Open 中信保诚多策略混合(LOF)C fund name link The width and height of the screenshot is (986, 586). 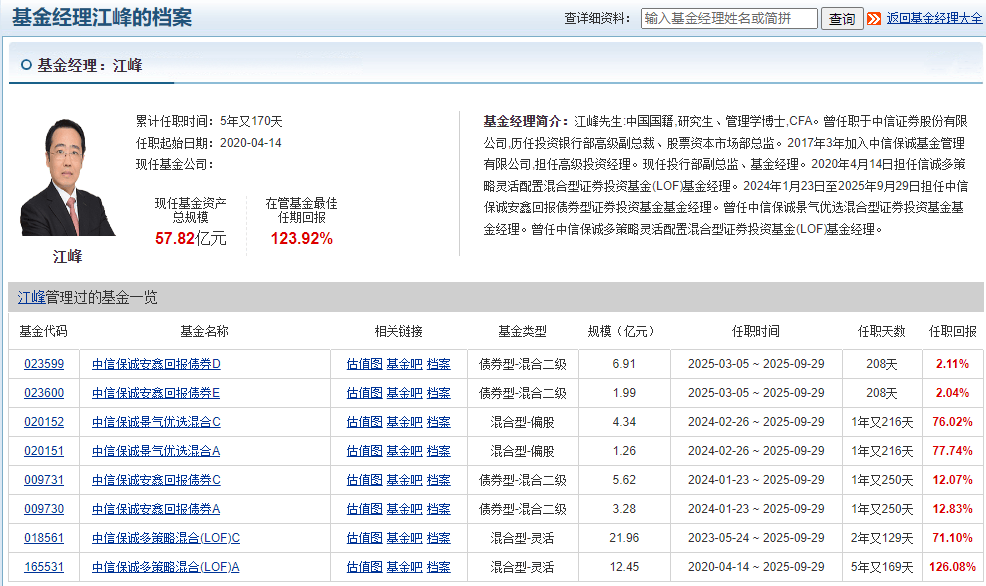pyautogui.click(x=166, y=538)
